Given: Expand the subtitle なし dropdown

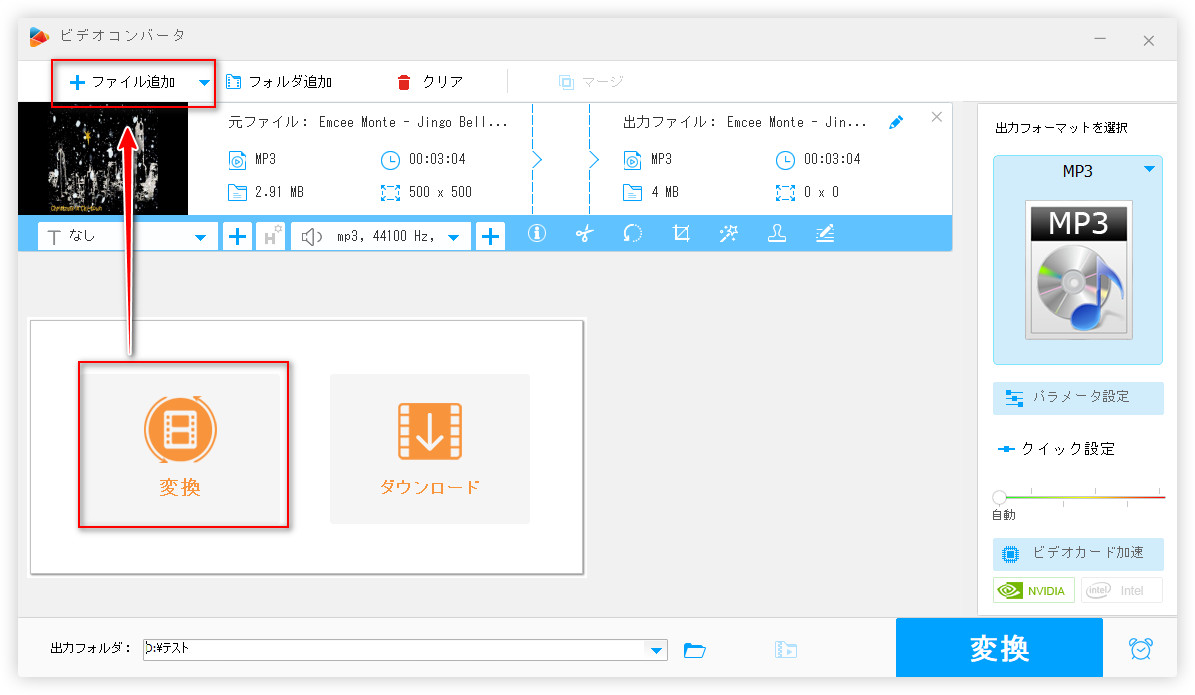Looking at the screenshot, I should click(x=201, y=237).
